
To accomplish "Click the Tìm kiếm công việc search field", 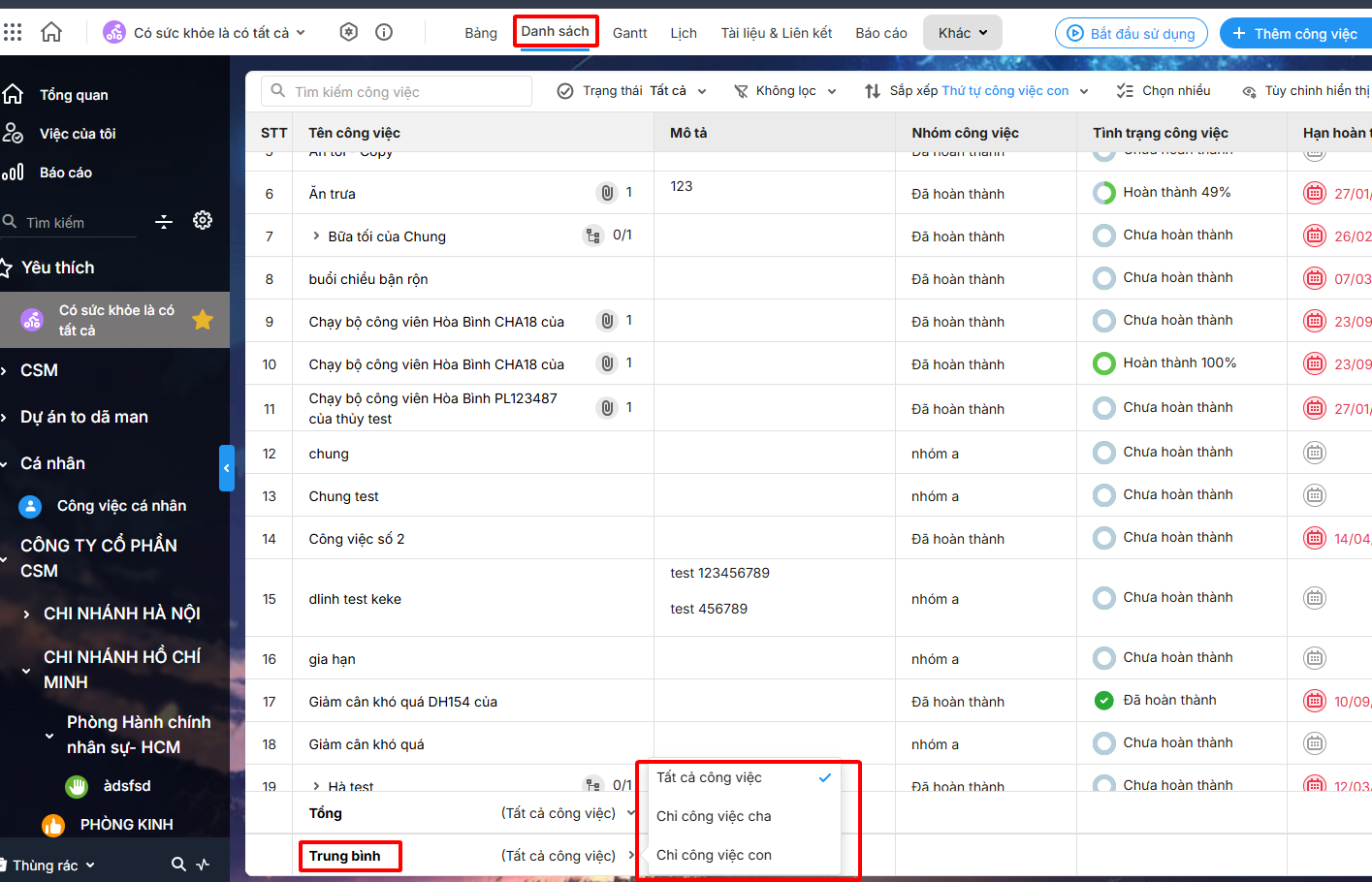I will click(x=397, y=91).
